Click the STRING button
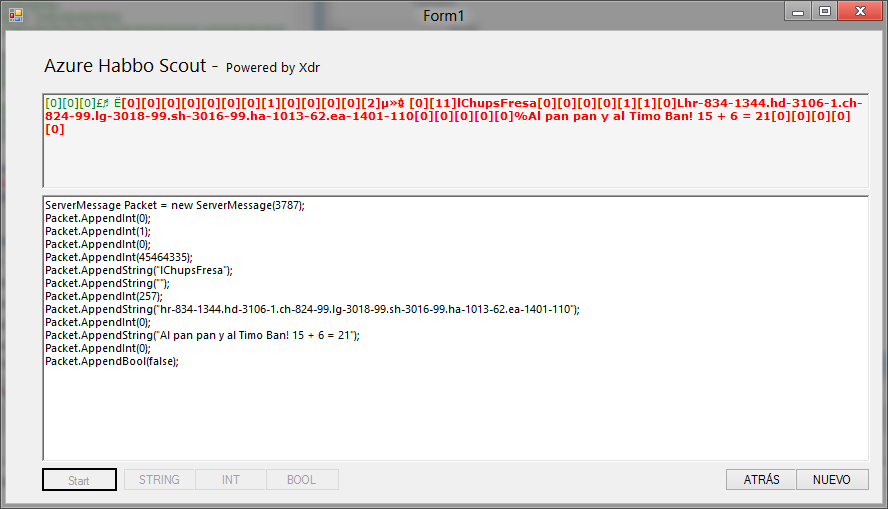This screenshot has width=888, height=509. click(x=159, y=480)
